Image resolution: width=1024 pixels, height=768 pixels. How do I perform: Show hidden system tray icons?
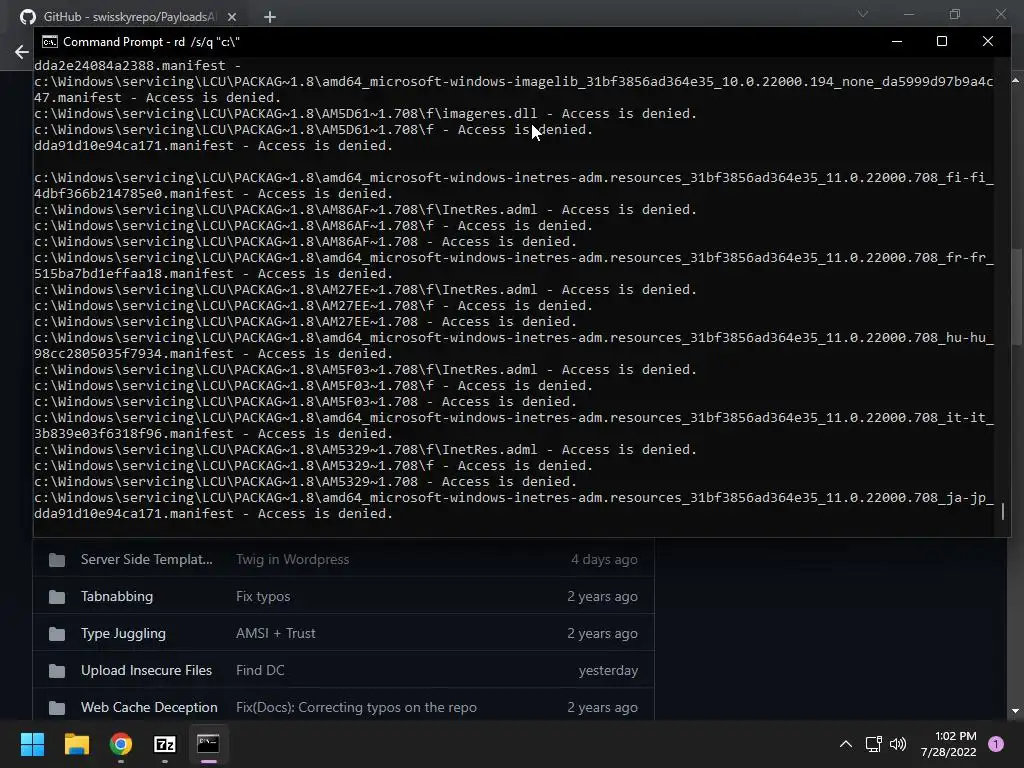point(846,744)
